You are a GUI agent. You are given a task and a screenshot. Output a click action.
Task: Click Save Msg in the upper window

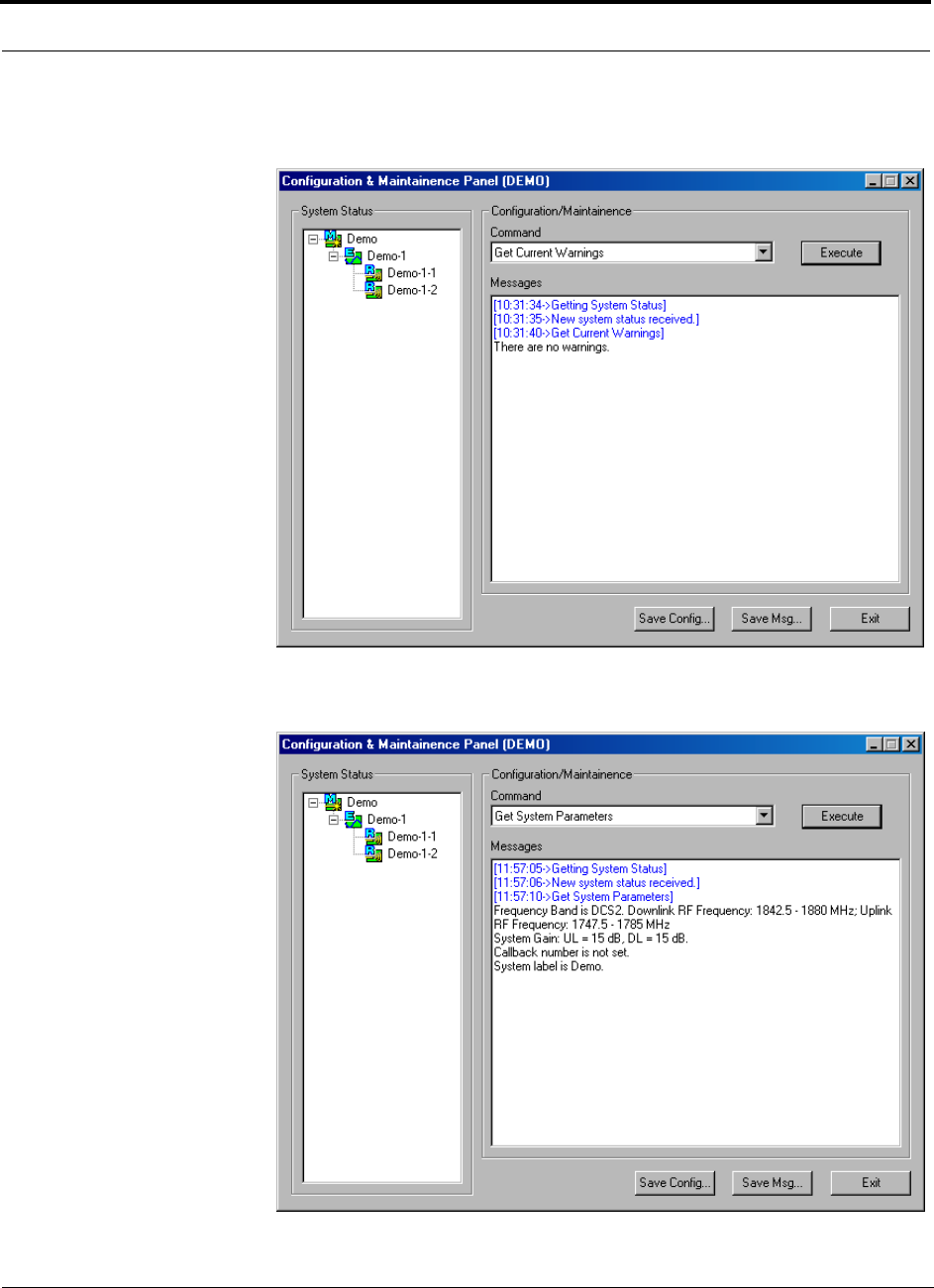[772, 619]
